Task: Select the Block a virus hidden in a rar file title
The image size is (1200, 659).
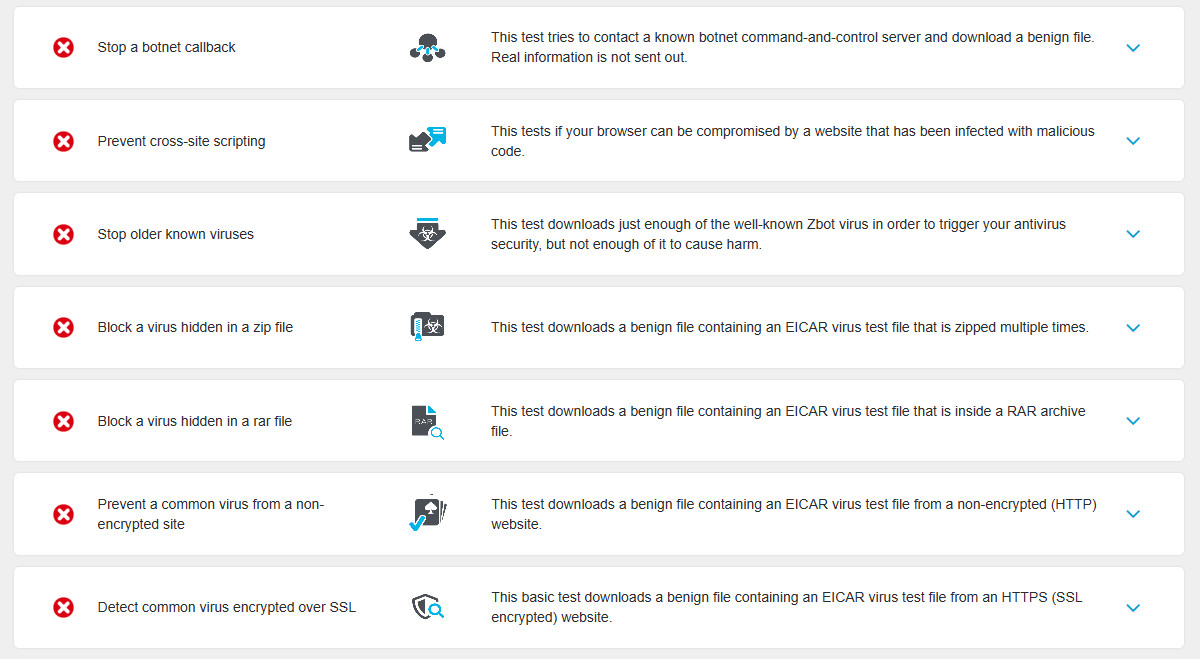Action: 195,421
